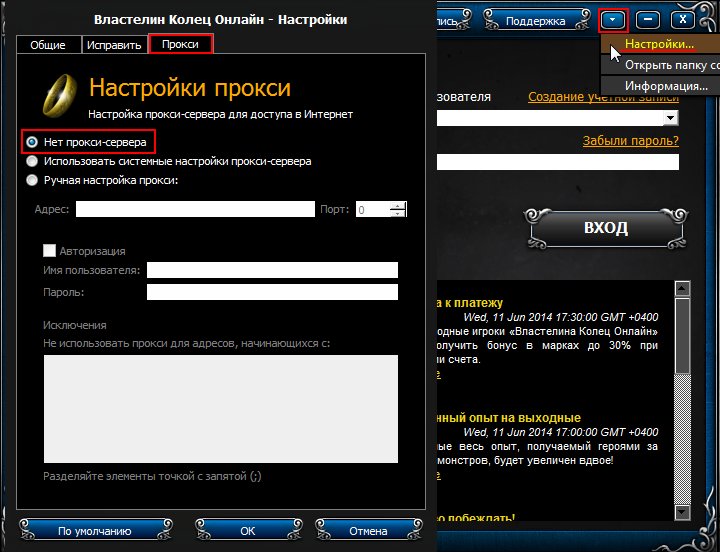720x552 pixels.
Task: Enable the Авторизация checkbox
Action: click(x=49, y=251)
